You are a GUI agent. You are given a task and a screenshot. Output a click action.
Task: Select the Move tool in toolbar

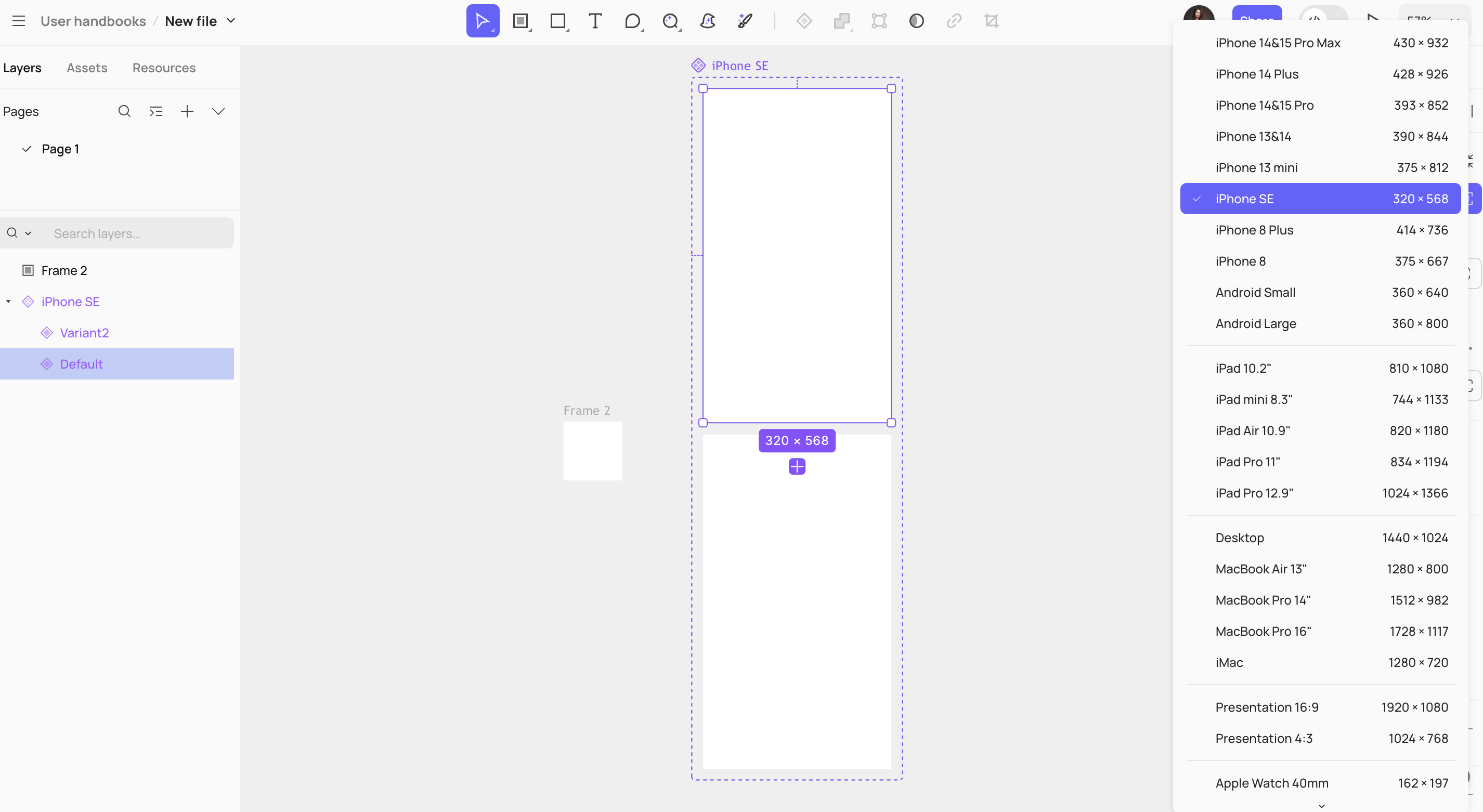[482, 21]
